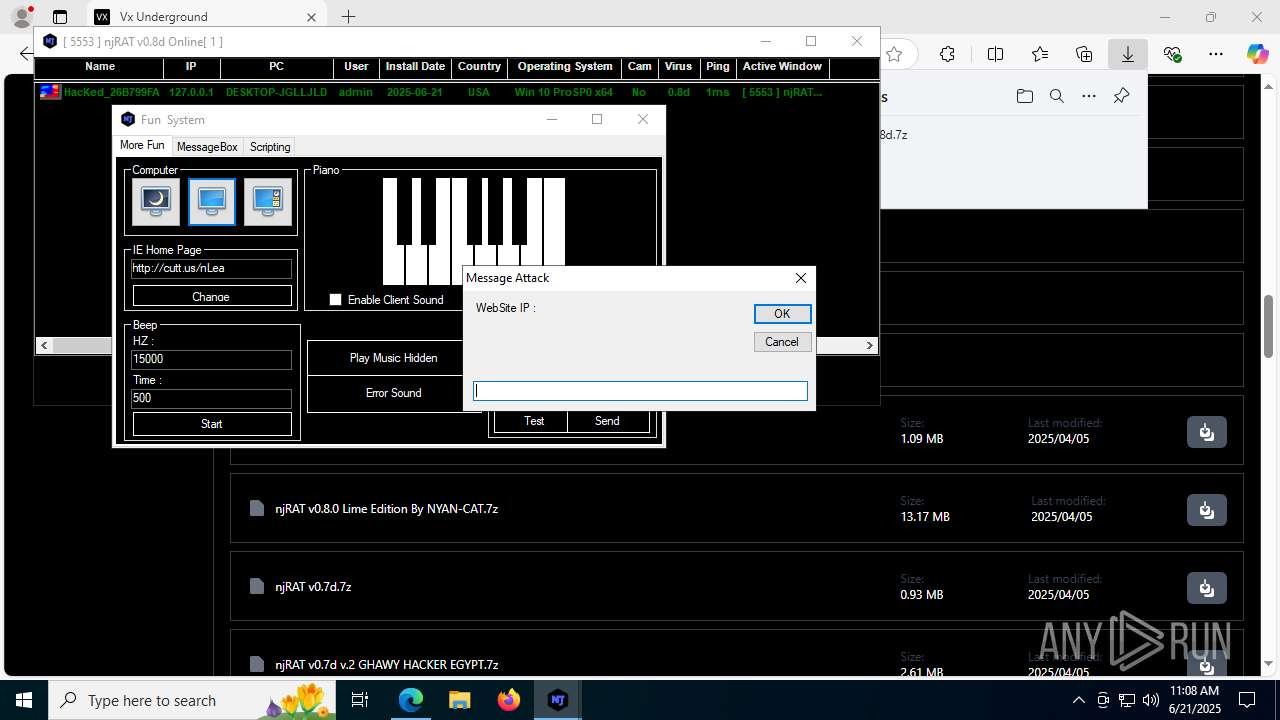The image size is (1280, 720).
Task: Open downloads folder icon in panel
Action: pyautogui.click(x=1024, y=96)
